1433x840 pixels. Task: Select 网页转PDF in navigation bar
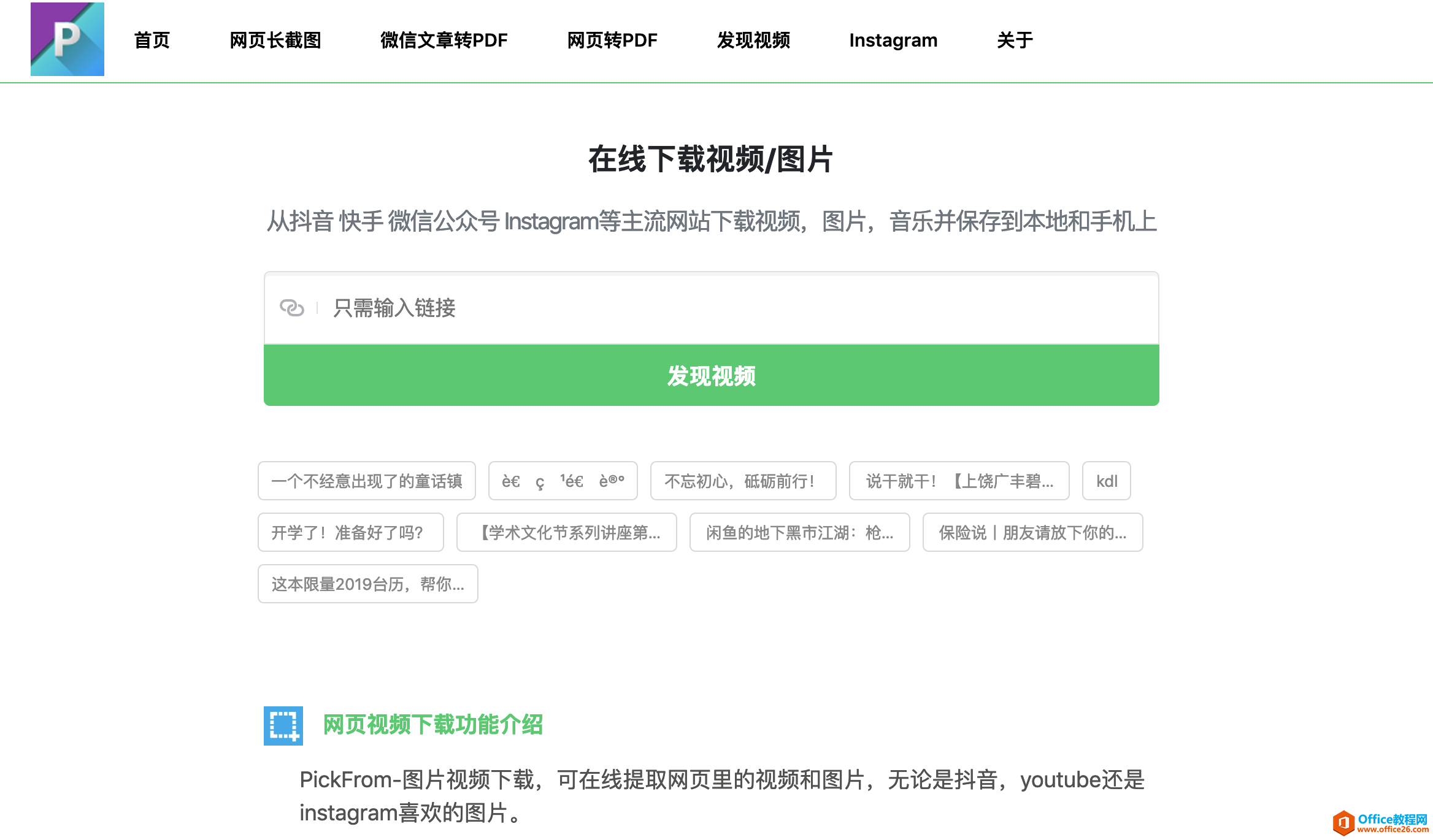pos(612,40)
